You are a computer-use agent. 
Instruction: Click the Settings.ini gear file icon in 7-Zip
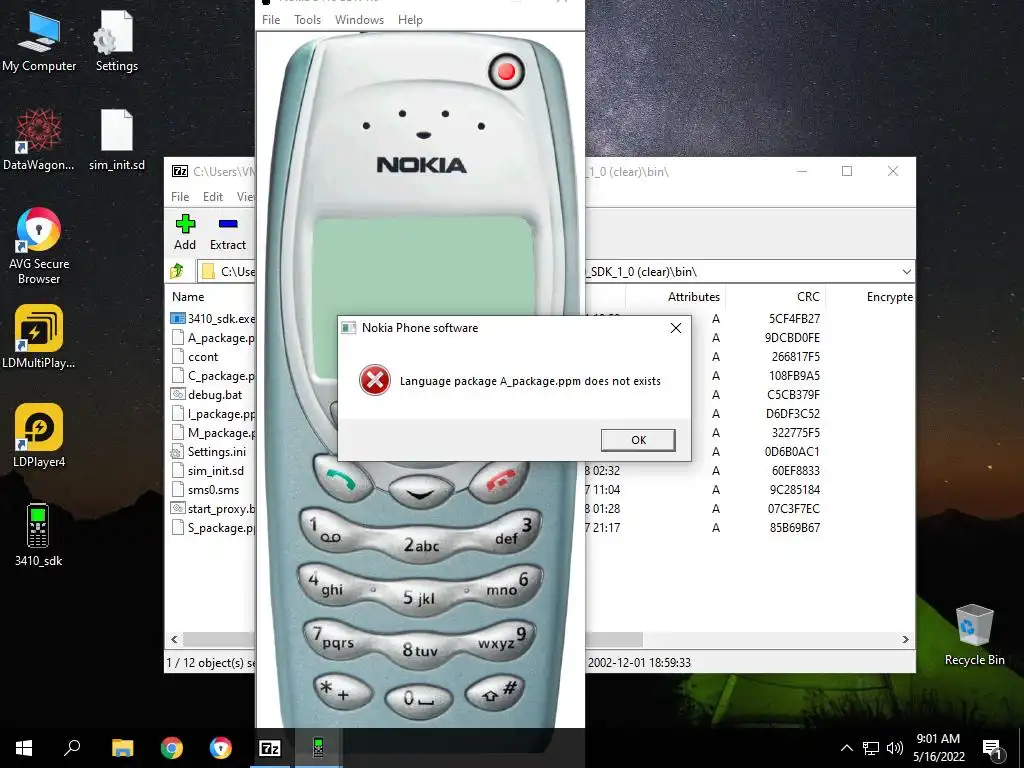point(177,451)
